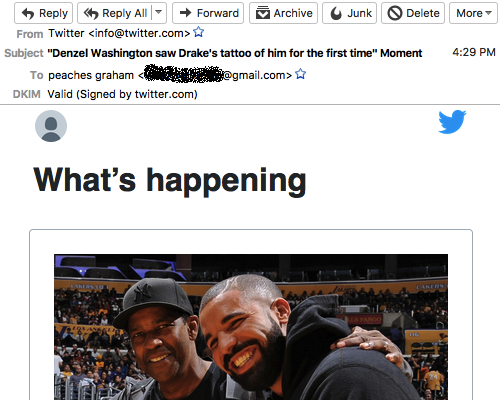Click the recipient name peaches graham
The width and height of the screenshot is (500, 400).
91,75
